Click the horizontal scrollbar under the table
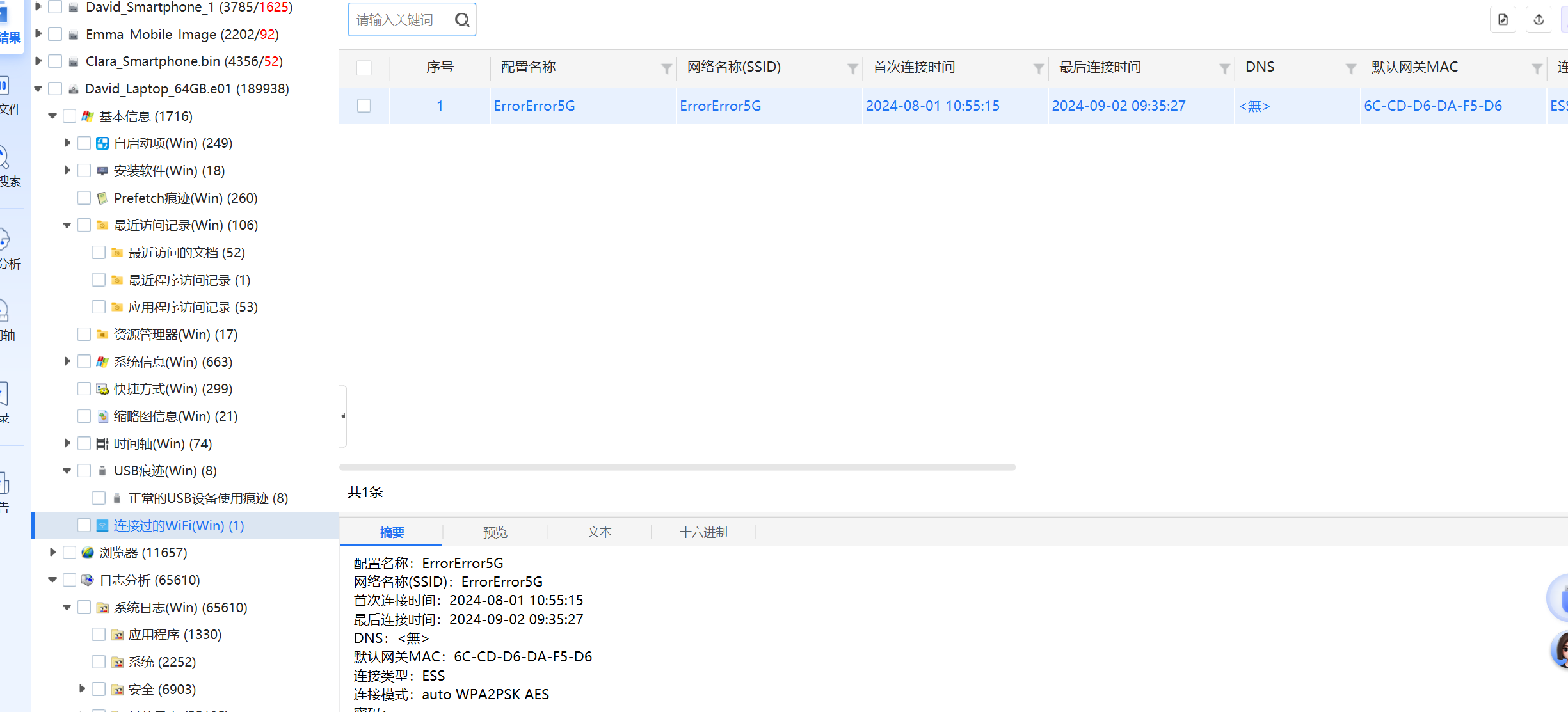Image resolution: width=1568 pixels, height=712 pixels. 677,467
